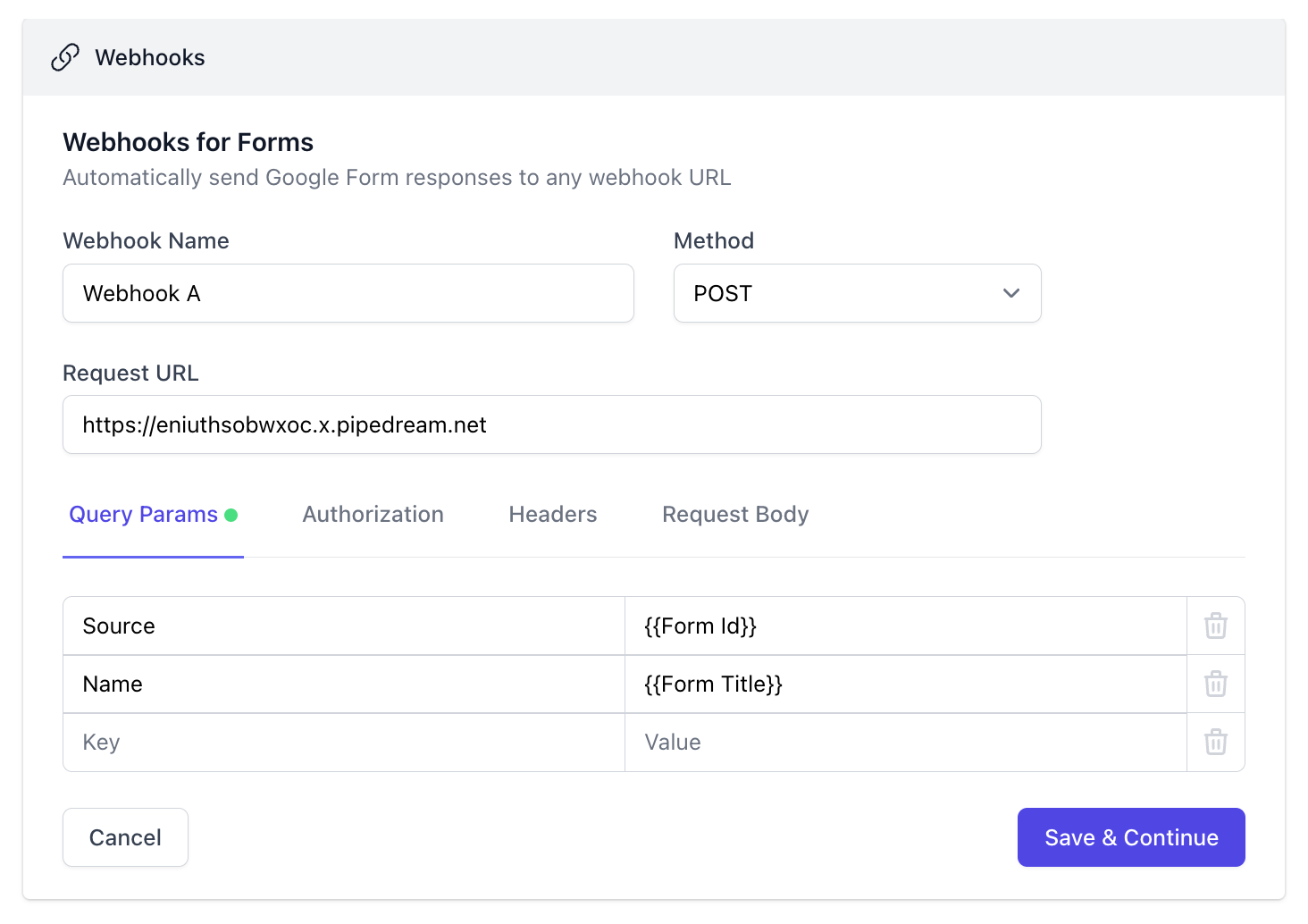Remove the empty Key/Value row
Screen dimensions: 1308x924
pos(1215,742)
